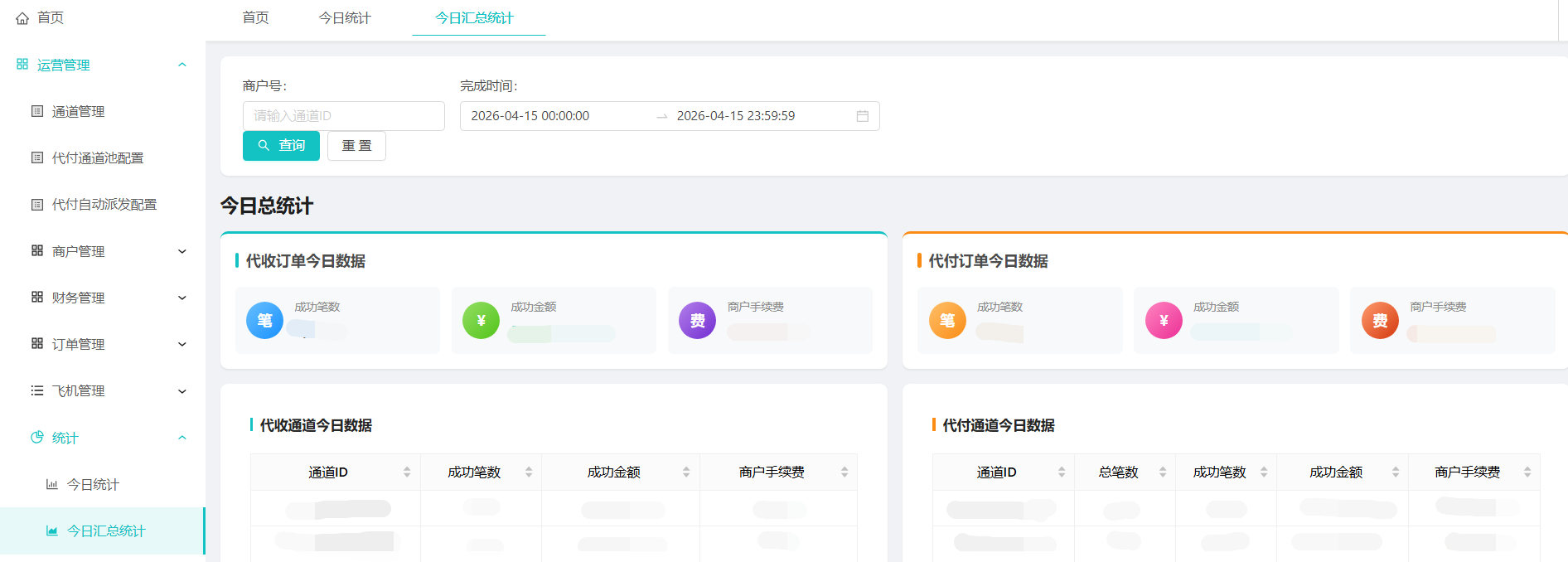
Task: Click the purple 费 icon in 代收订单今日数据
Action: [697, 321]
